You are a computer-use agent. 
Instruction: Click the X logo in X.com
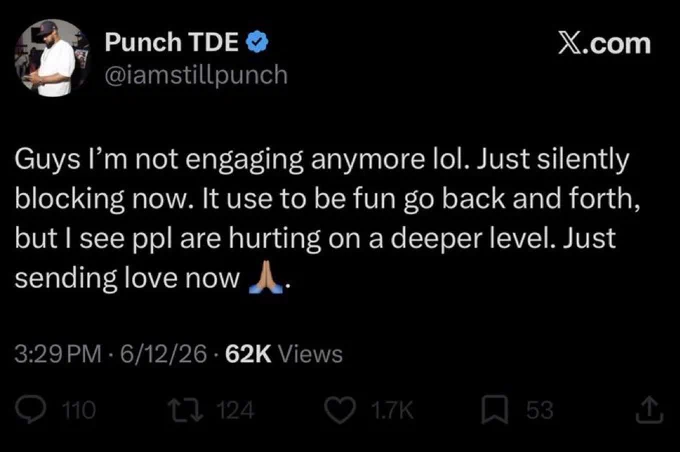point(569,43)
